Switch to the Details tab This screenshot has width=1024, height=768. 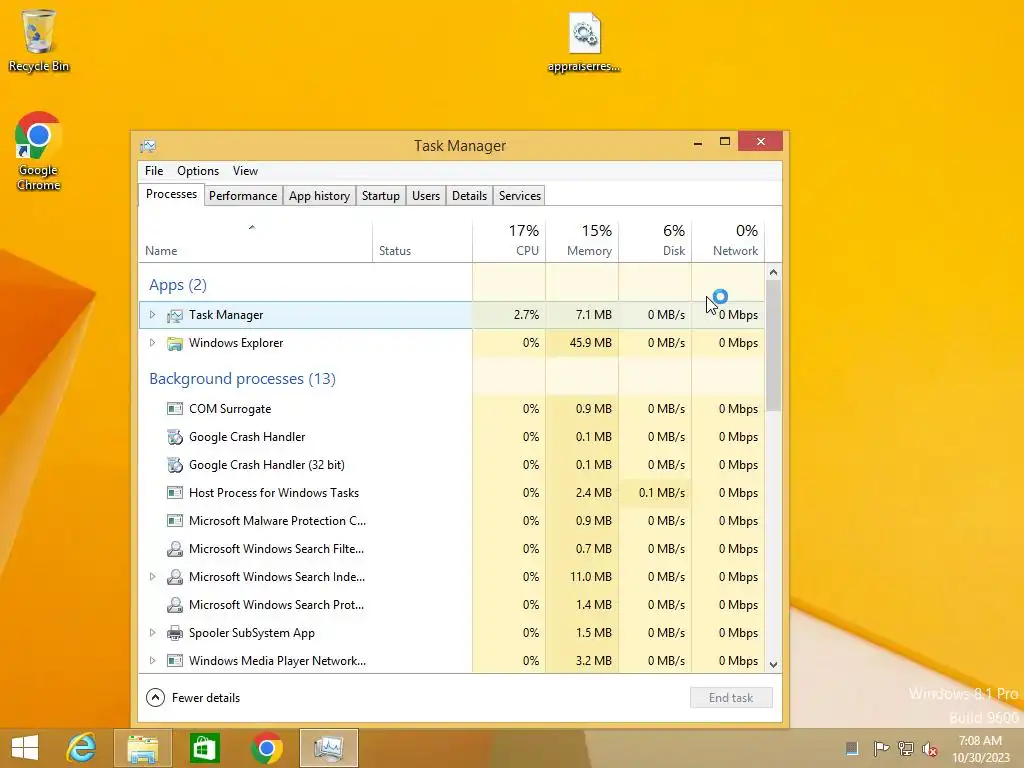point(470,196)
